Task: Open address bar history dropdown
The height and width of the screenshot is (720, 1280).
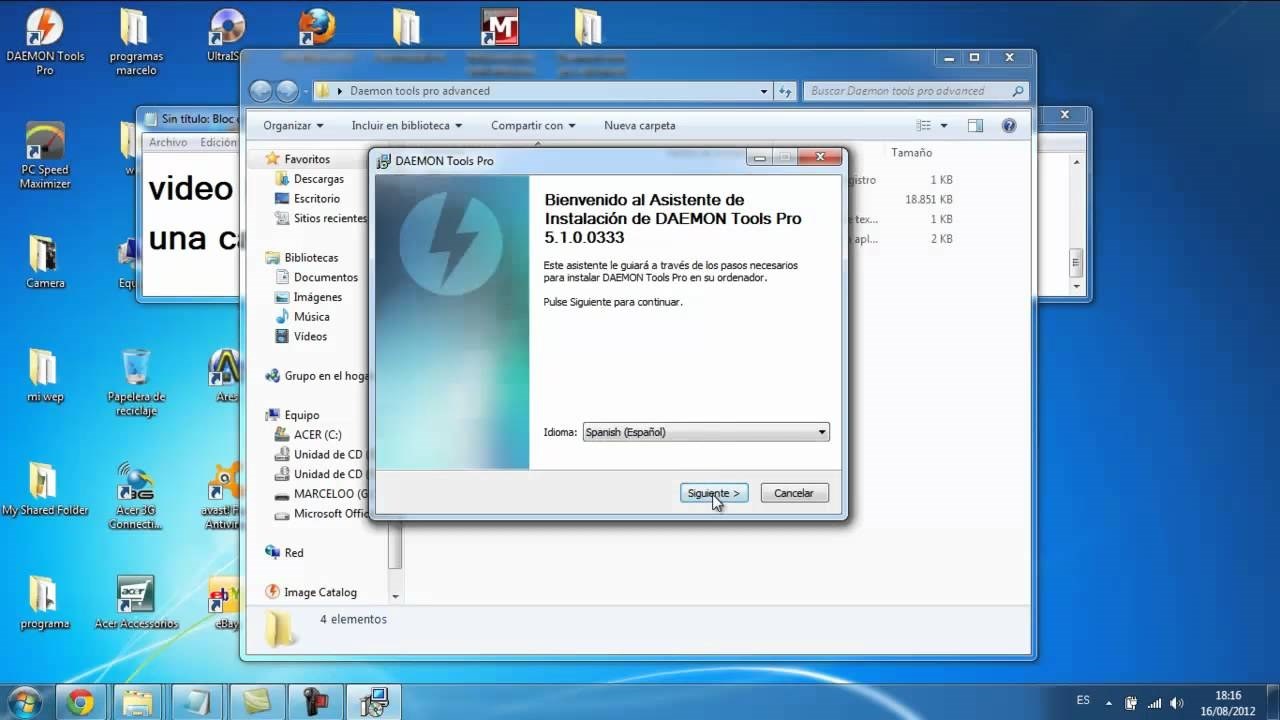Action: (x=764, y=91)
